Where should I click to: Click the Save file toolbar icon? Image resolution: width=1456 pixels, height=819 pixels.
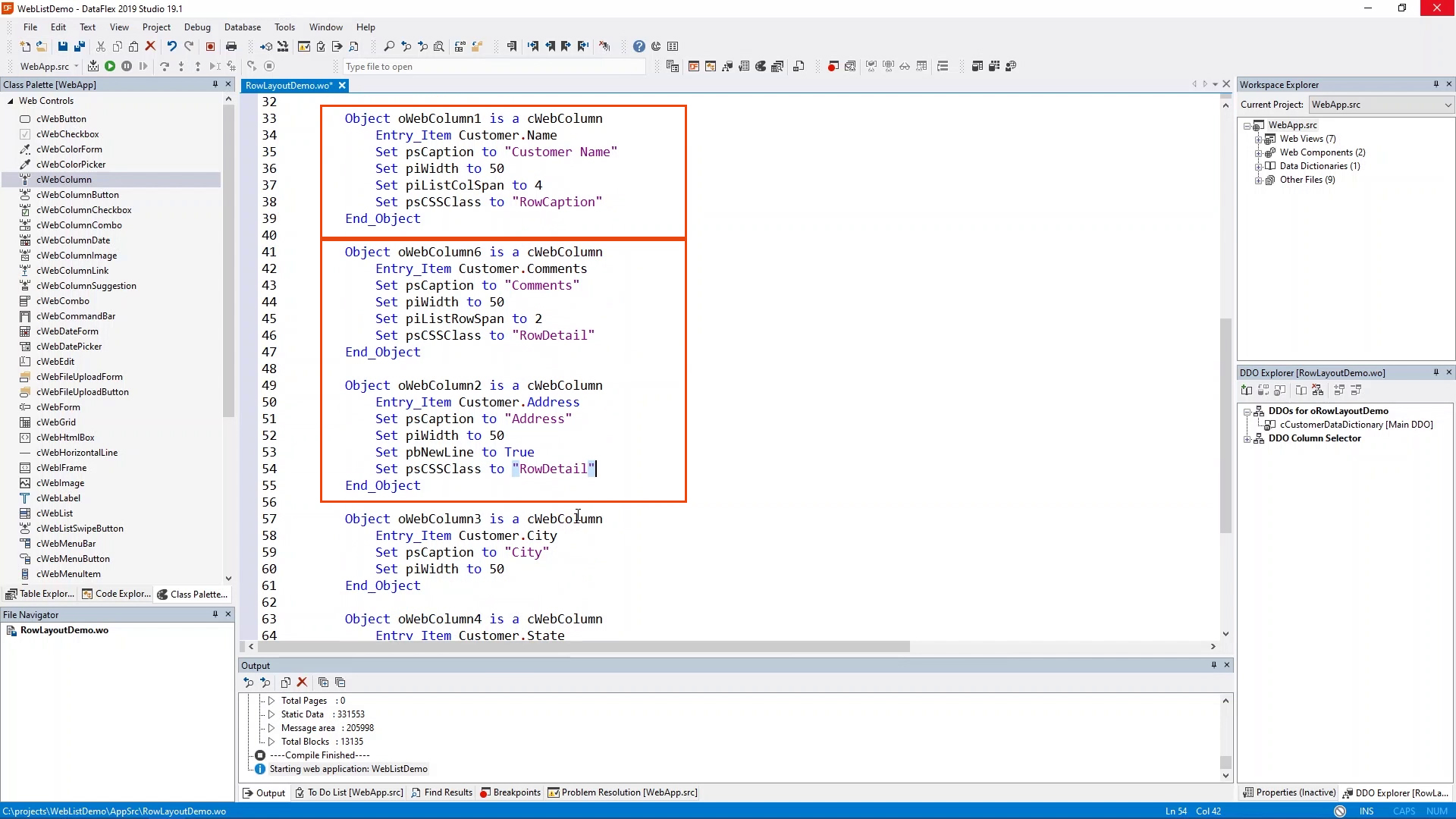63,46
